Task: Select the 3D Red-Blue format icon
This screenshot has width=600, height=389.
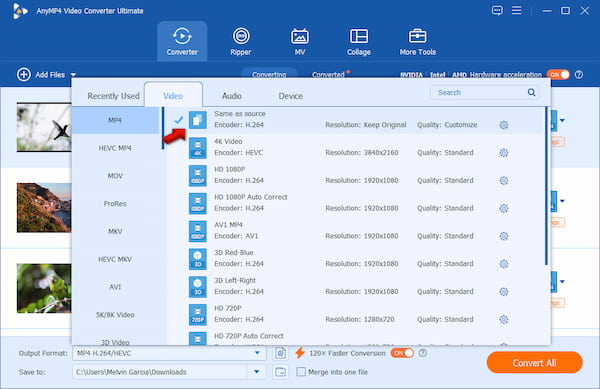Action: tap(197, 259)
